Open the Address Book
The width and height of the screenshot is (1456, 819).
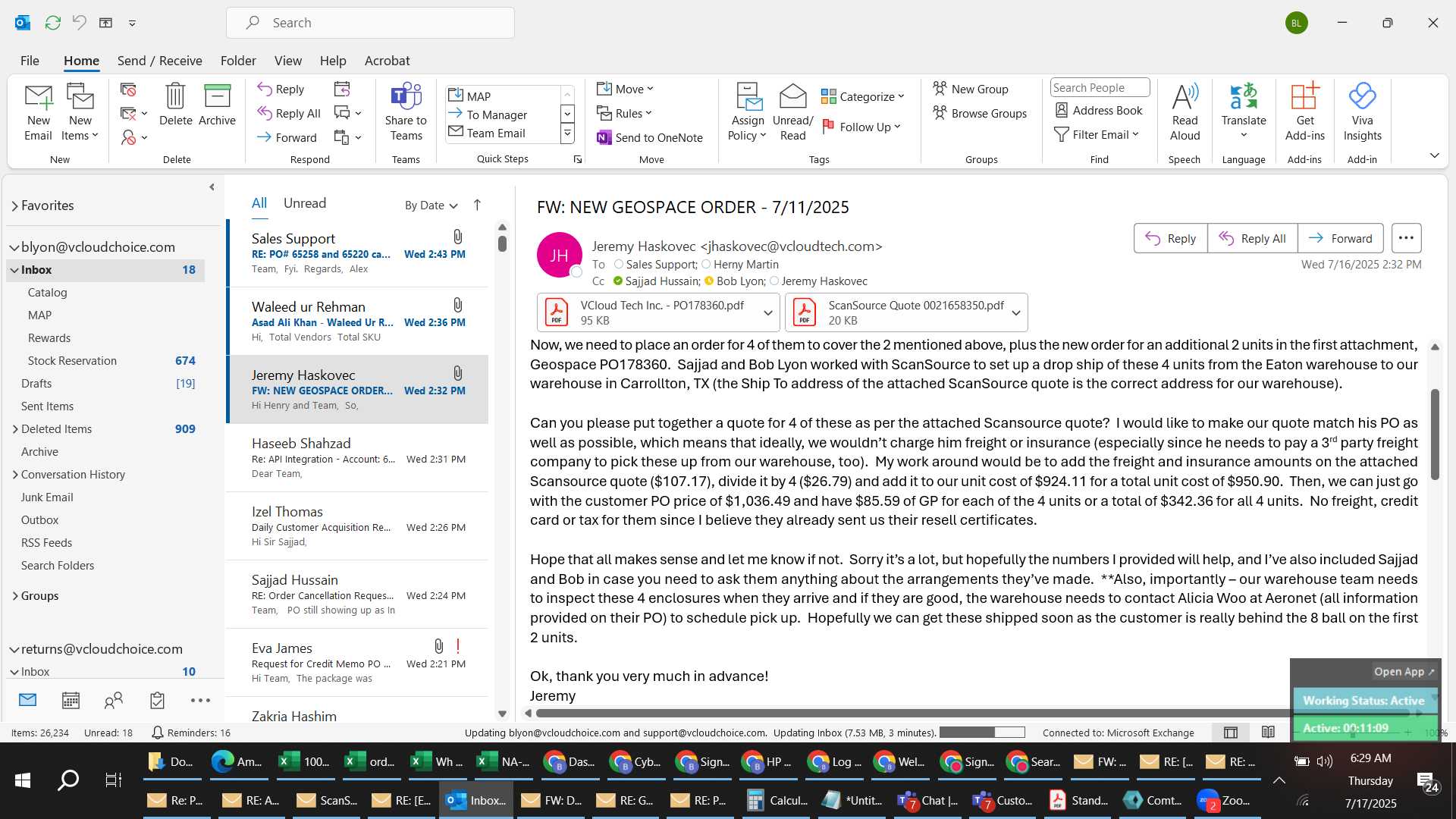click(x=1098, y=110)
